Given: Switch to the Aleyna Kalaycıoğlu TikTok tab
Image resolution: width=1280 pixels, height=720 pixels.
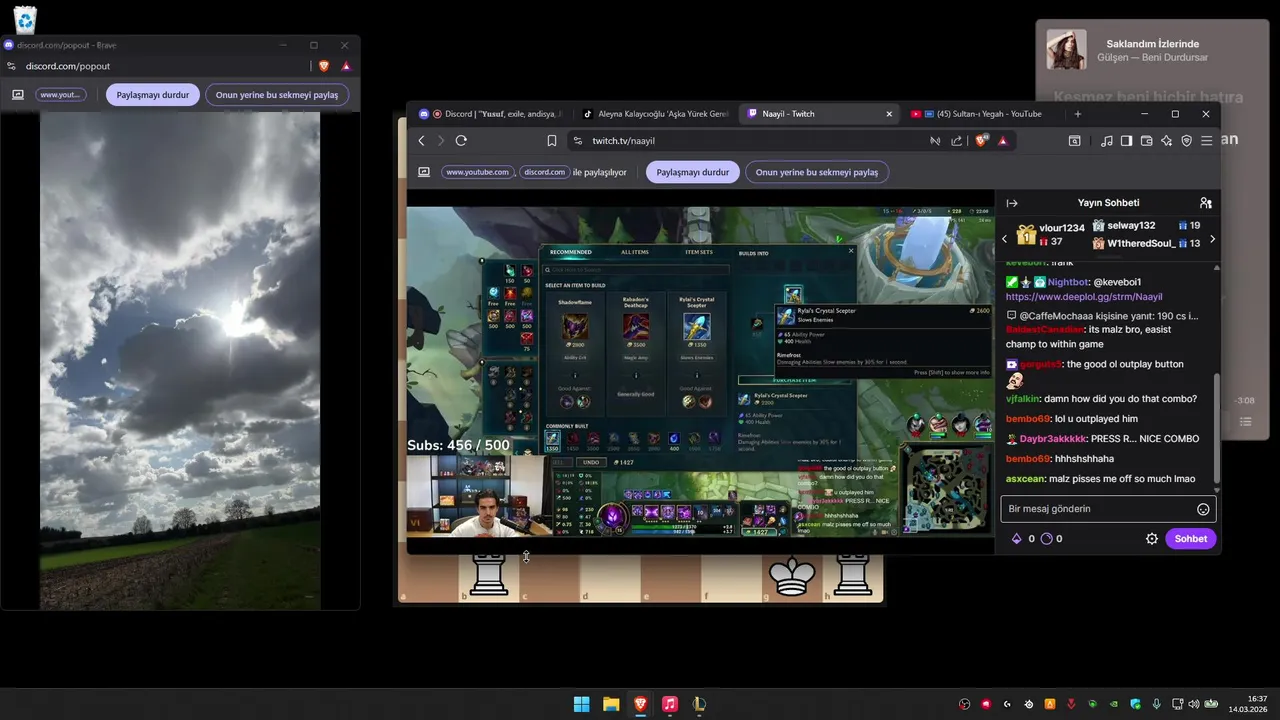Looking at the screenshot, I should pos(655,114).
